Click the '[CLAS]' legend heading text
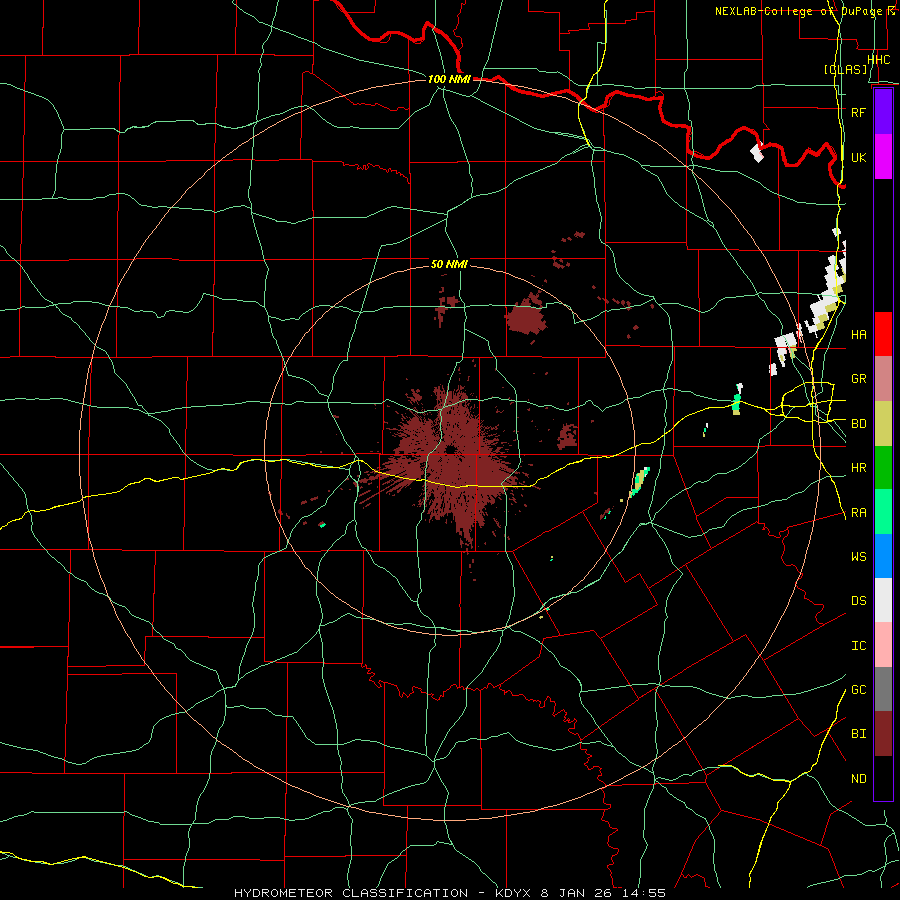The width and height of the screenshot is (900, 900). (845, 69)
